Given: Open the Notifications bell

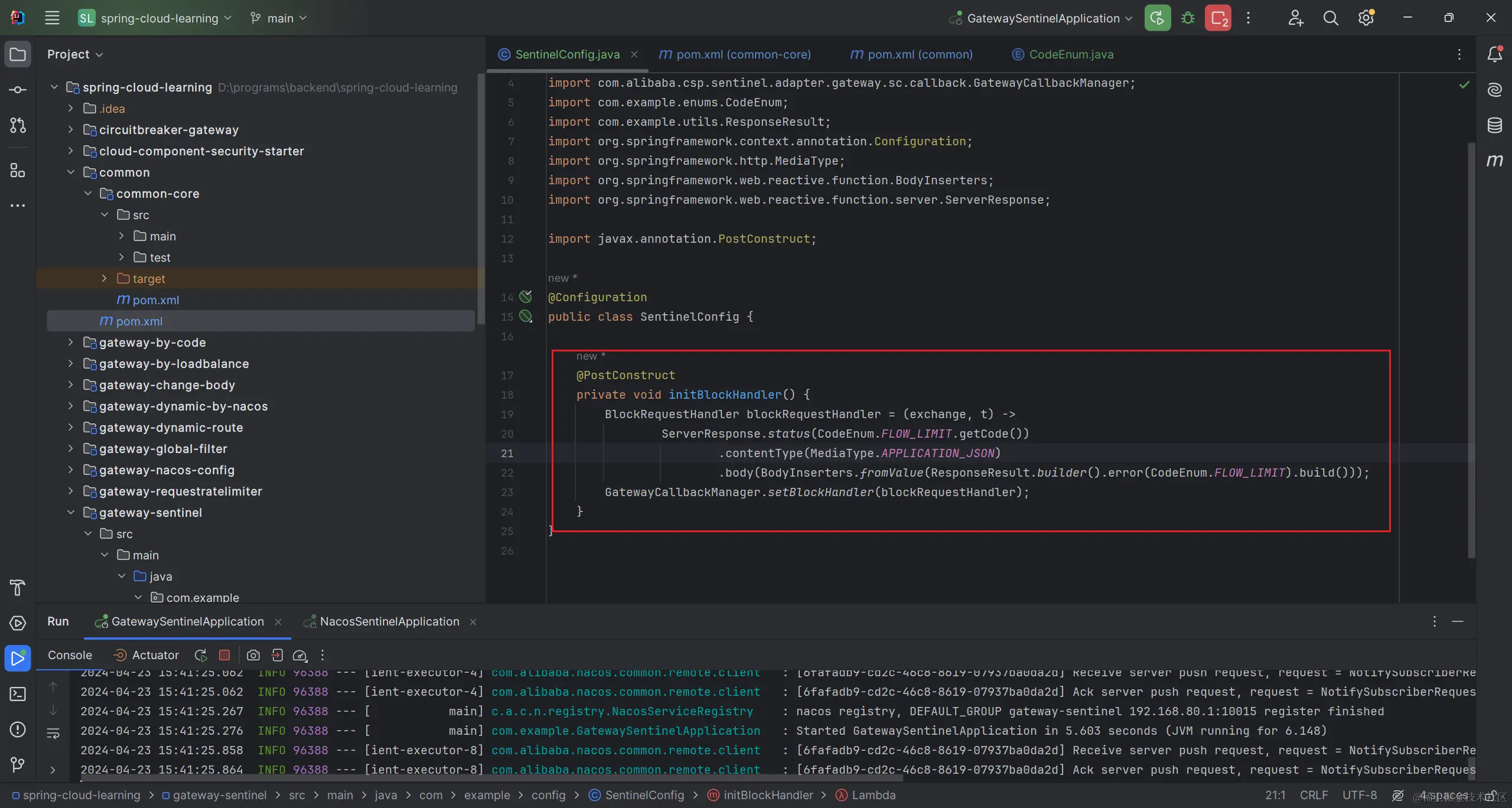Looking at the screenshot, I should (1494, 54).
